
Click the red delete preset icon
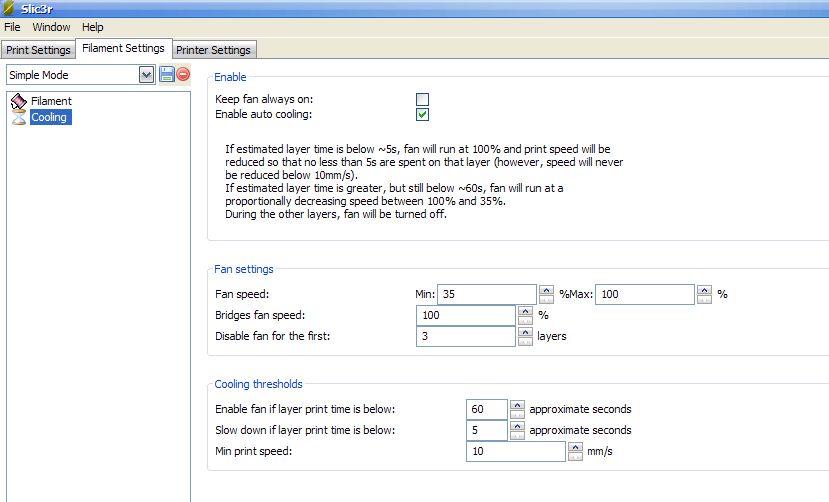183,74
